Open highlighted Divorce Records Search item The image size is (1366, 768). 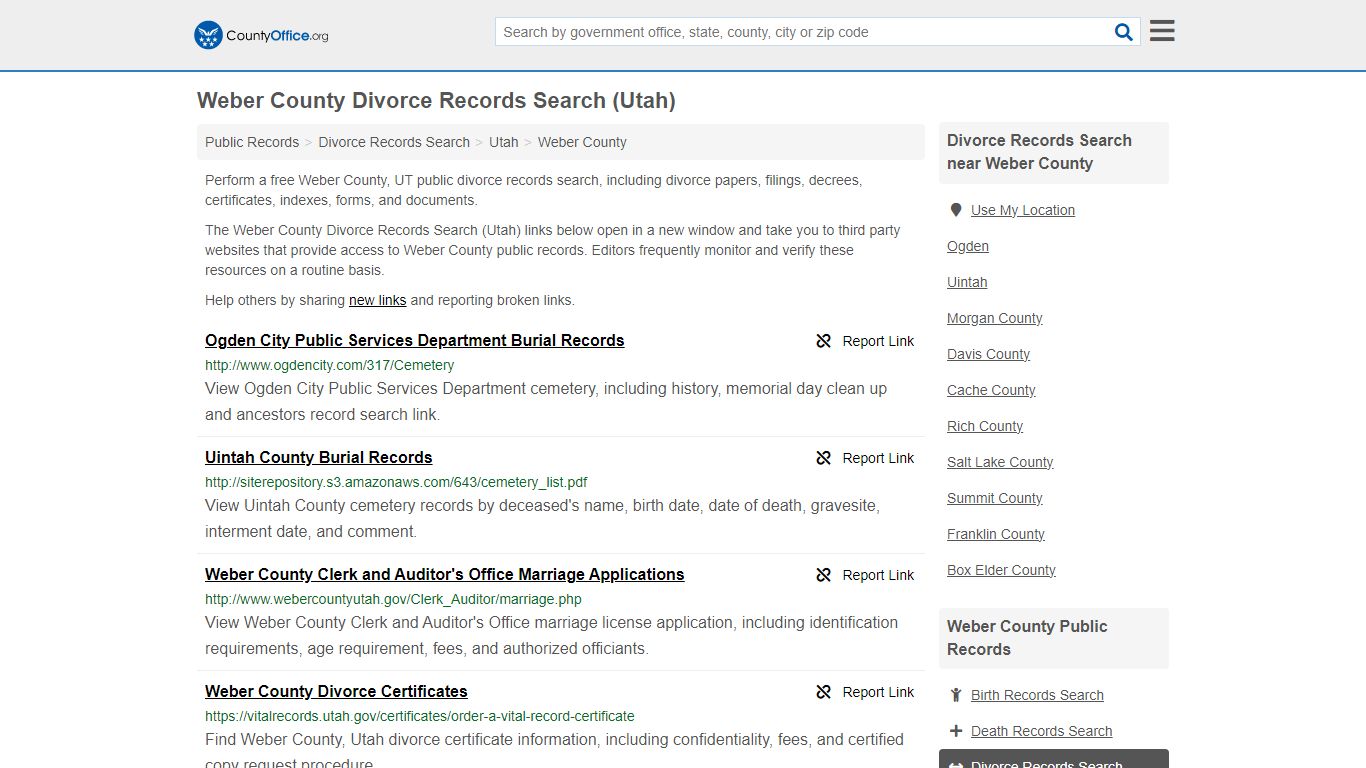click(x=1053, y=760)
